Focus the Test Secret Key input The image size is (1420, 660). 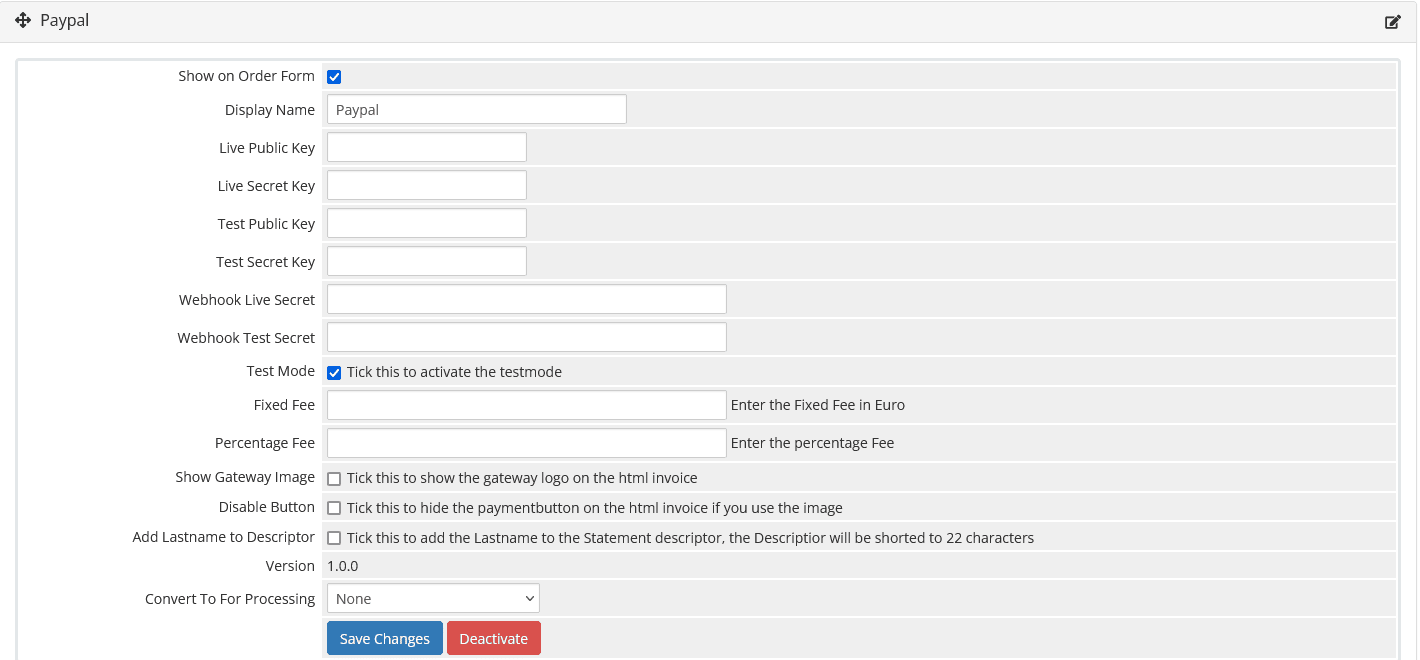(426, 262)
